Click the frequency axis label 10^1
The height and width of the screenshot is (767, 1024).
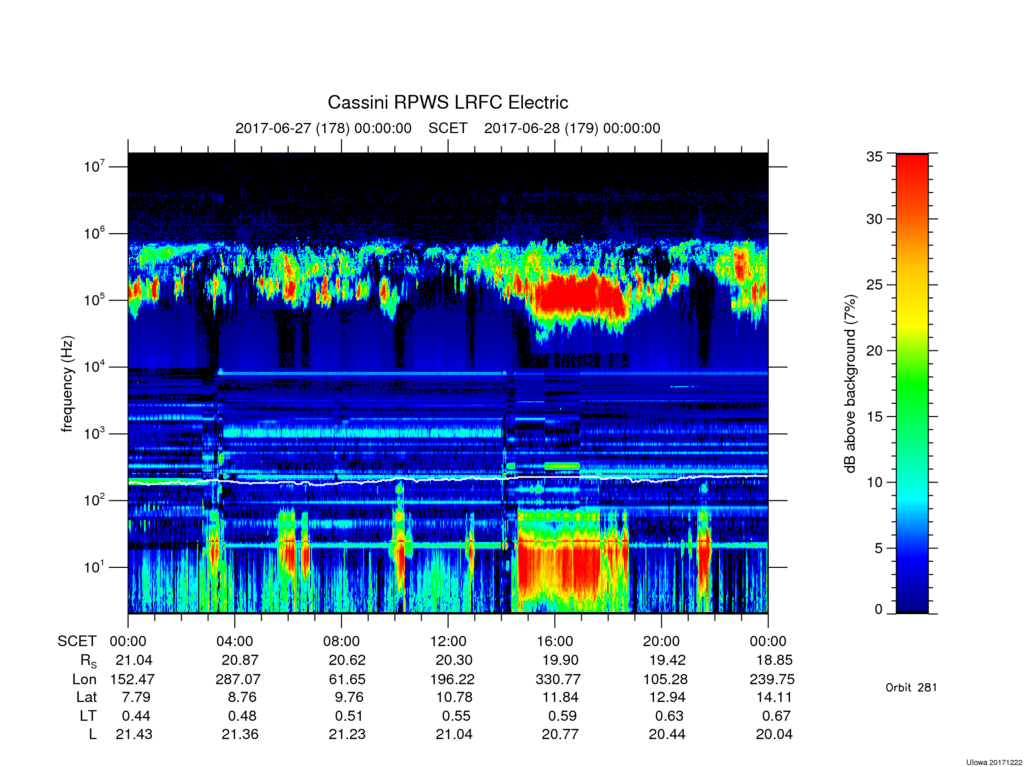pos(95,566)
